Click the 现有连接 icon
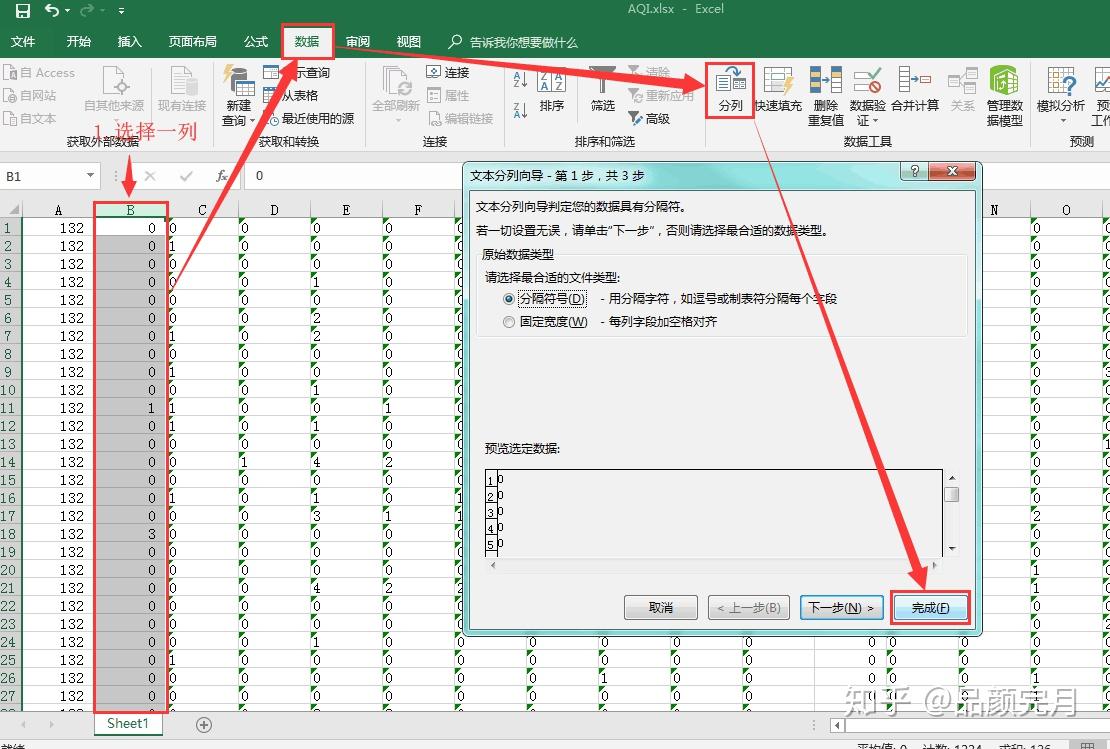Image resolution: width=1110 pixels, height=749 pixels. pyautogui.click(x=182, y=89)
